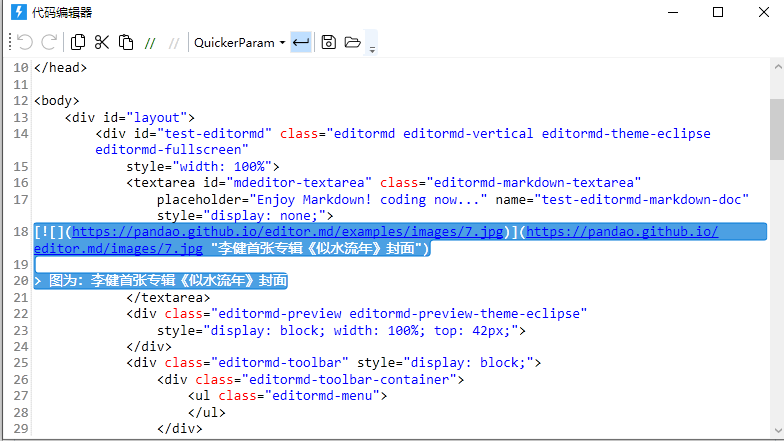Click line number 29 in gutter
The image size is (784, 441).
point(20,428)
